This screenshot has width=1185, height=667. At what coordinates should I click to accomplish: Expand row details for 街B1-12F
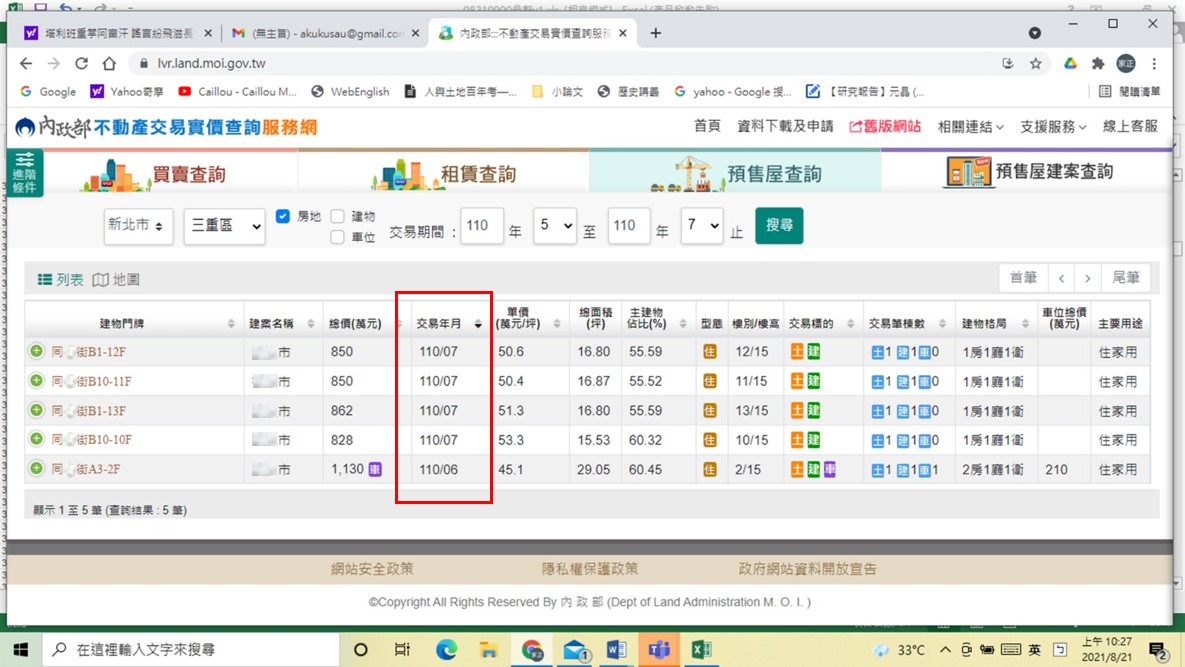[36, 351]
